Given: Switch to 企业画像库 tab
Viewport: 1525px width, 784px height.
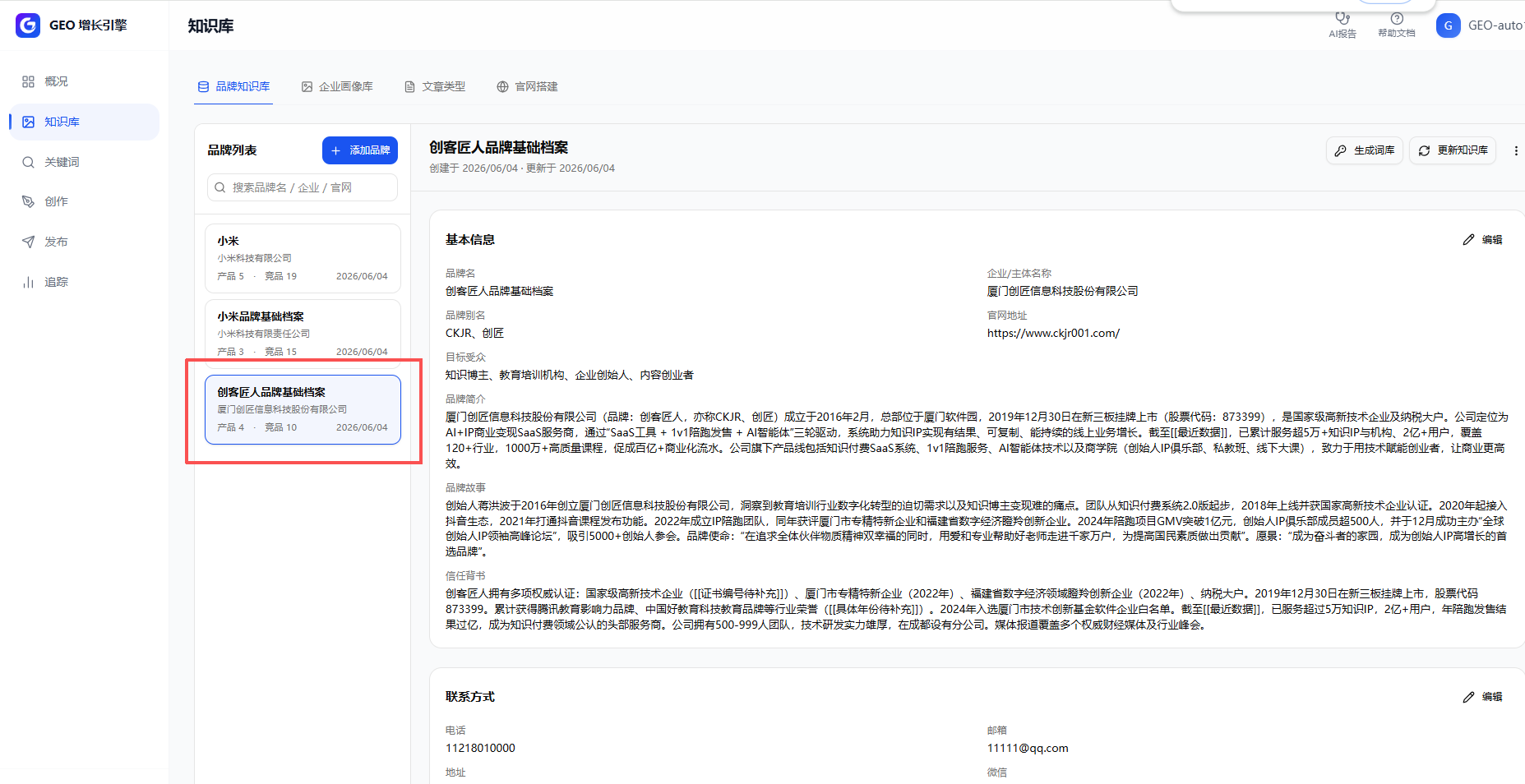Looking at the screenshot, I should point(337,86).
